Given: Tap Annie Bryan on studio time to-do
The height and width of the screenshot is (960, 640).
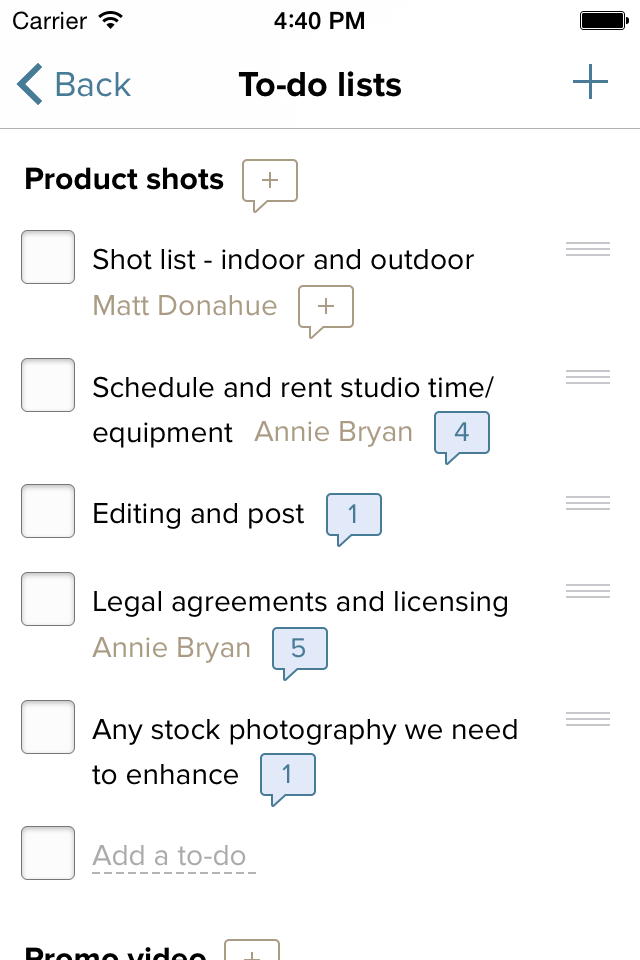Looking at the screenshot, I should (x=334, y=432).
